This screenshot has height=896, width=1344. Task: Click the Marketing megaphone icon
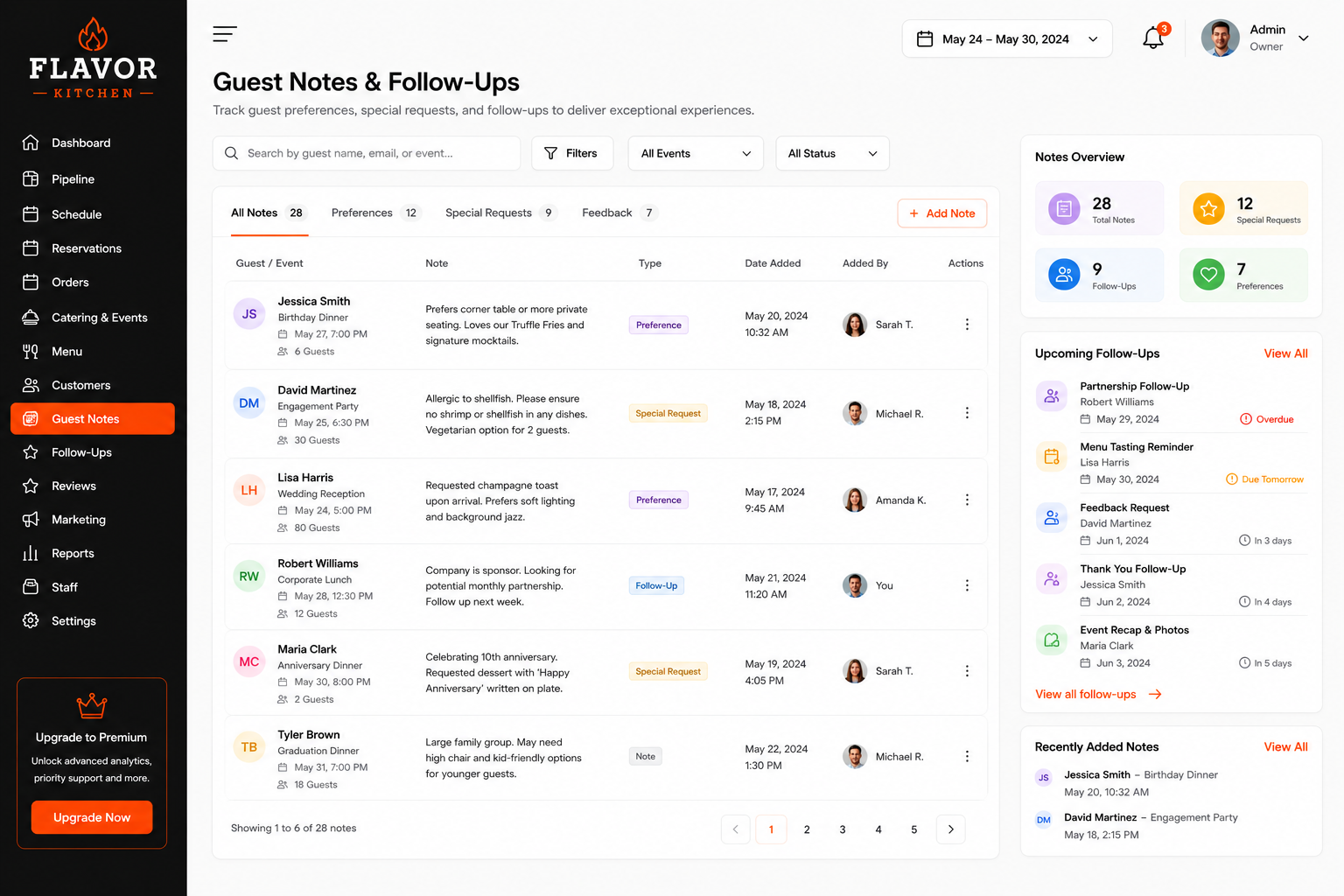click(31, 520)
